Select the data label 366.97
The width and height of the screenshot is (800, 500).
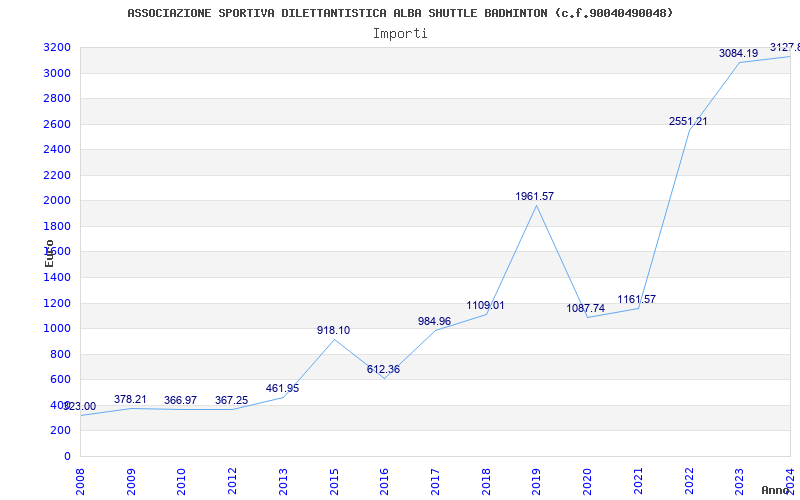tap(180, 401)
